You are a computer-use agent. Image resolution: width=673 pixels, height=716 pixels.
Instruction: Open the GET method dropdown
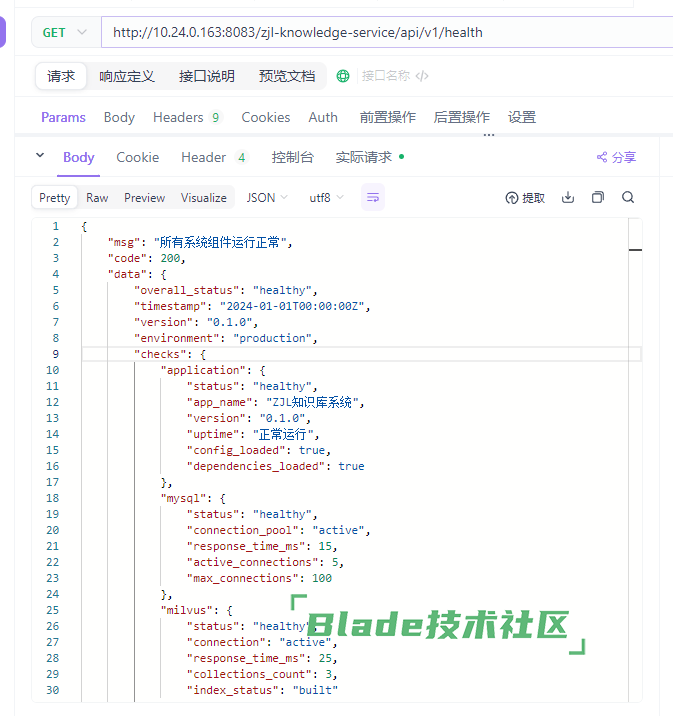point(66,32)
